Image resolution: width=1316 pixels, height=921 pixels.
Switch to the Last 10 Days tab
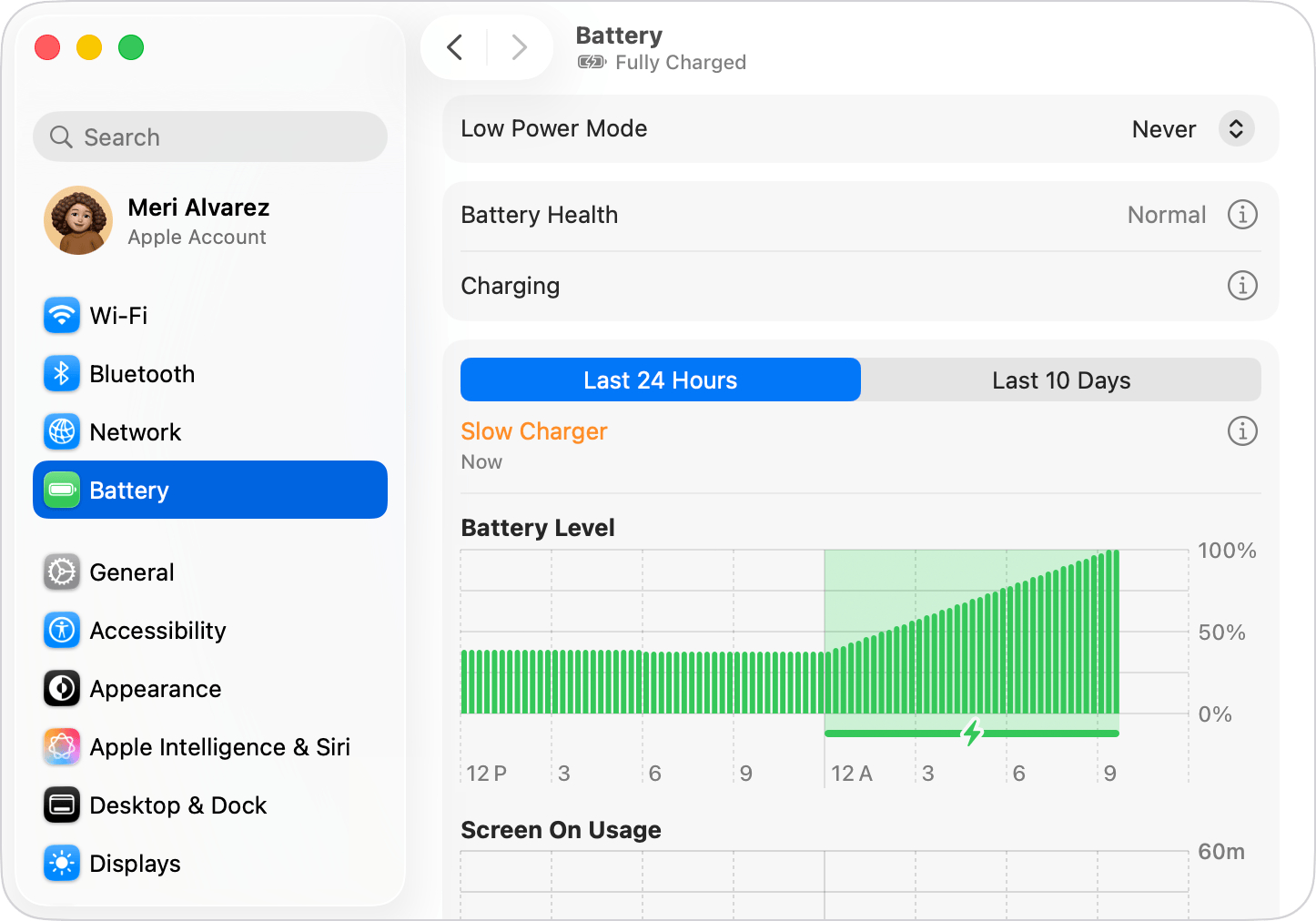tap(1060, 380)
